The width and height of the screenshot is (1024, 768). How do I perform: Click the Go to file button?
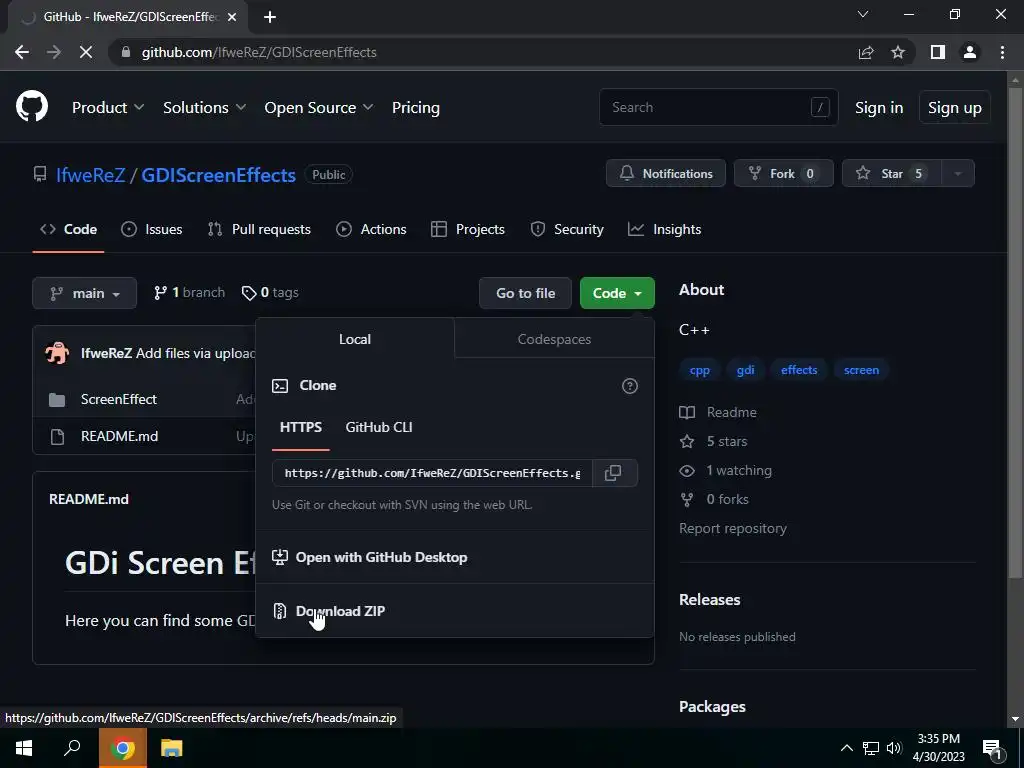(526, 293)
